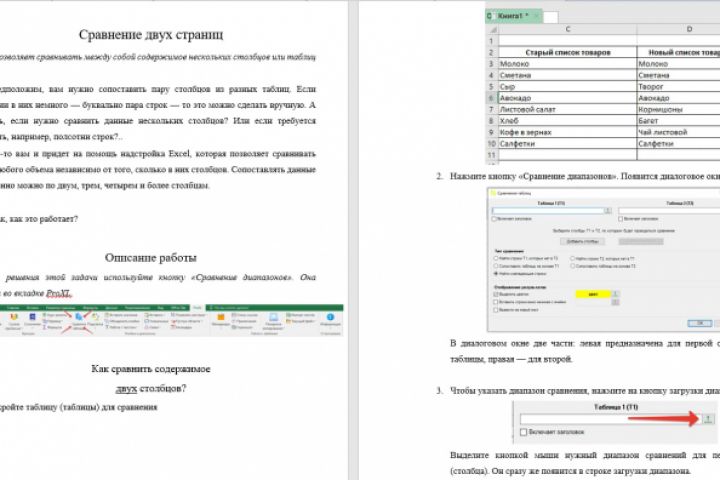Click the blue Информация icon in ribbon
Image resolution: width=720 pixels, height=480 pixels.
tap(331, 316)
